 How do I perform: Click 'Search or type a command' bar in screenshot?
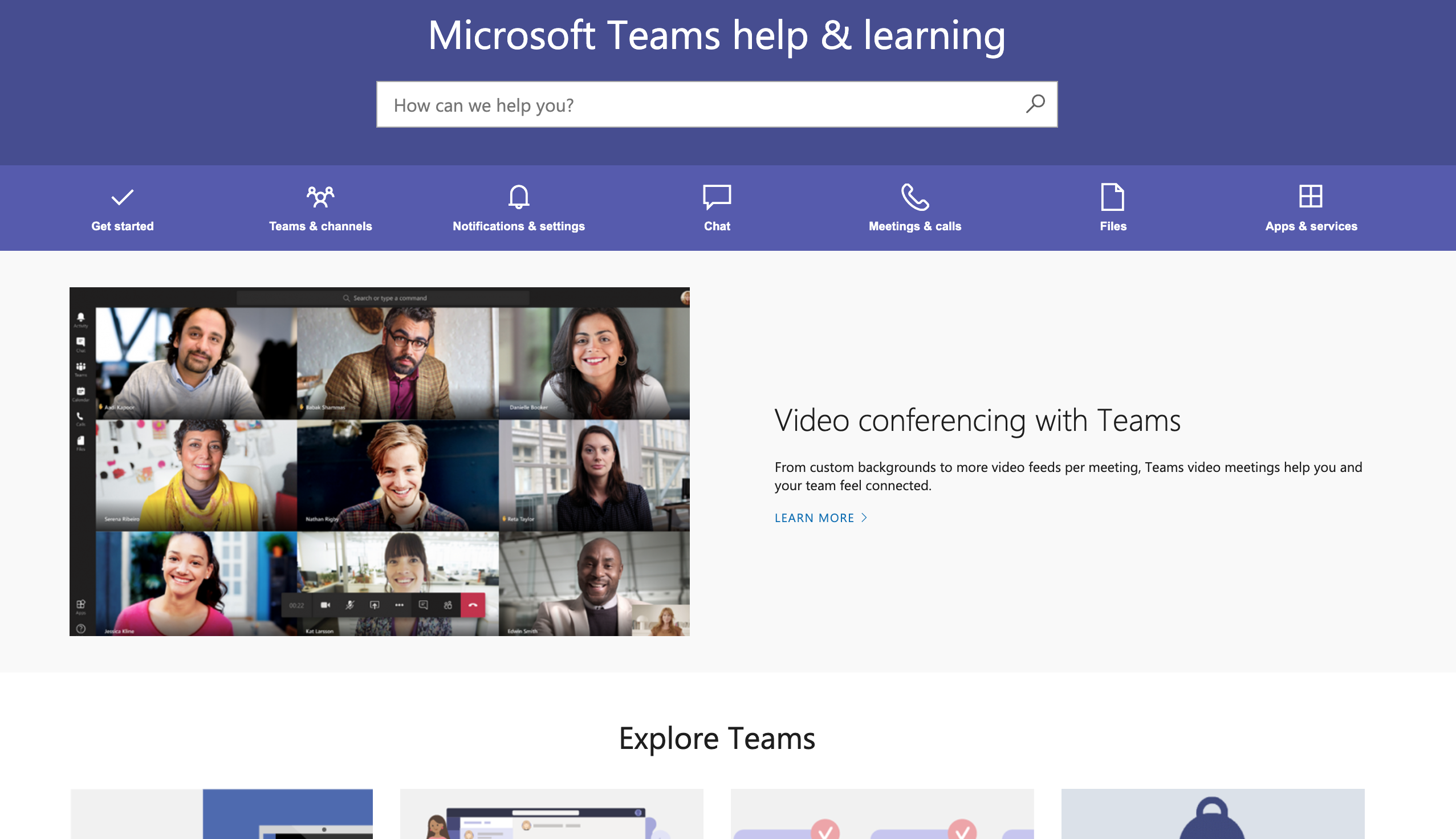pyautogui.click(x=383, y=298)
